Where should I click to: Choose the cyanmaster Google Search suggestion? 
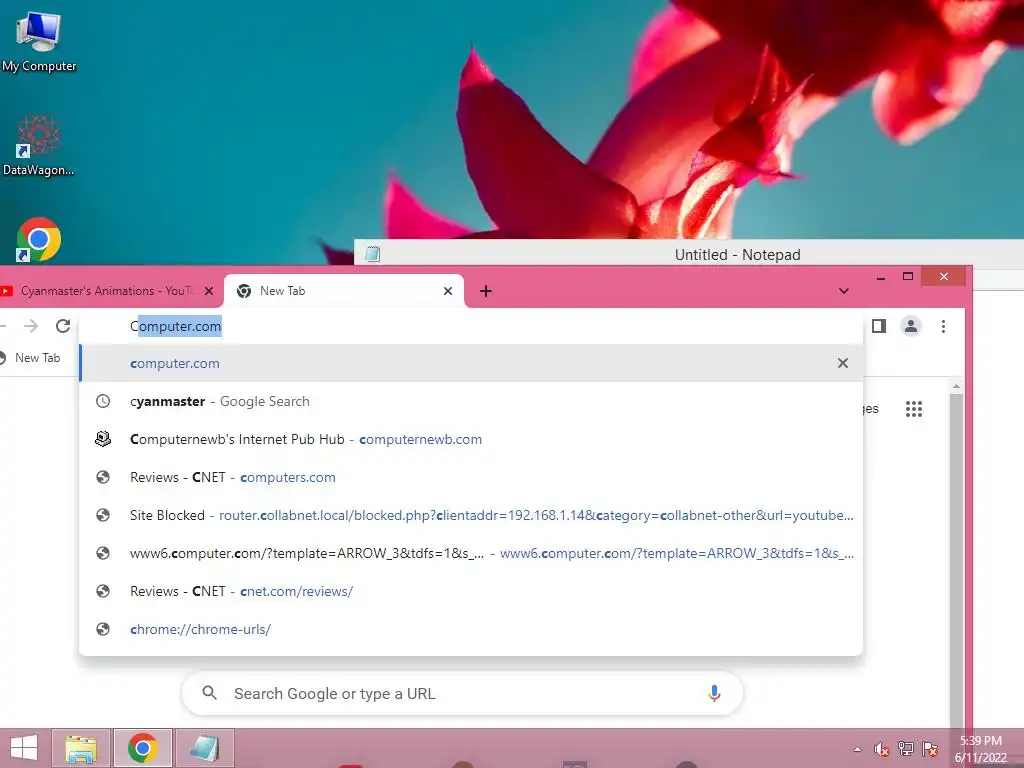coord(471,401)
